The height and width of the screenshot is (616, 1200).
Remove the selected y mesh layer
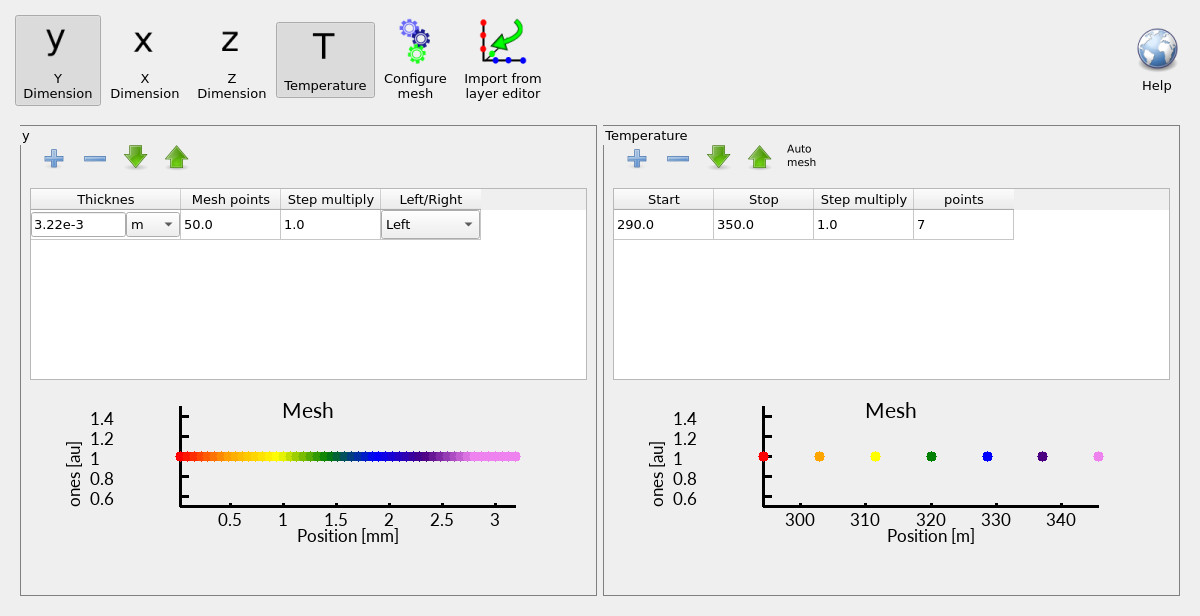click(94, 158)
